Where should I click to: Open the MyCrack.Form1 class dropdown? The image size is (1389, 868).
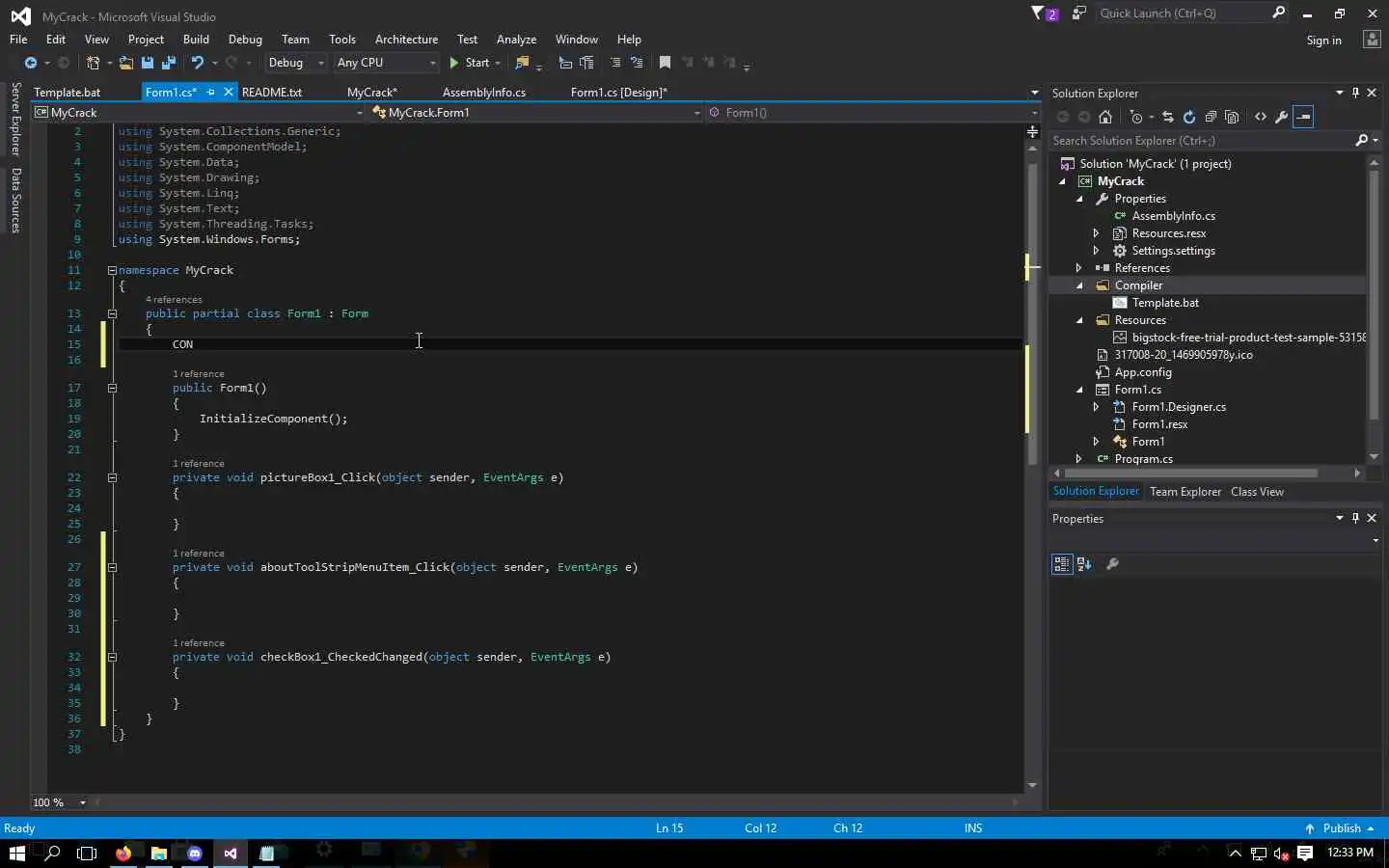point(535,113)
